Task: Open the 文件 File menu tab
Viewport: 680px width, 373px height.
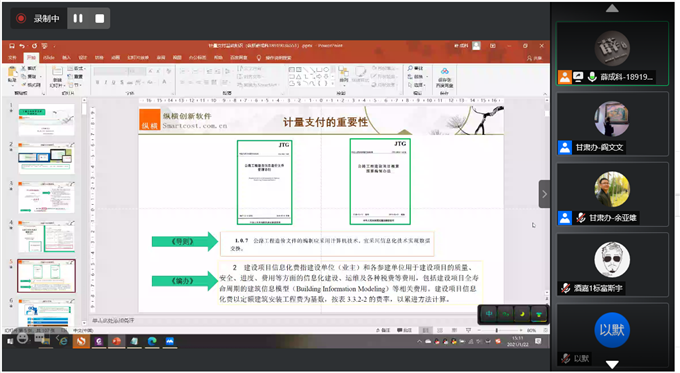Action: (x=12, y=58)
